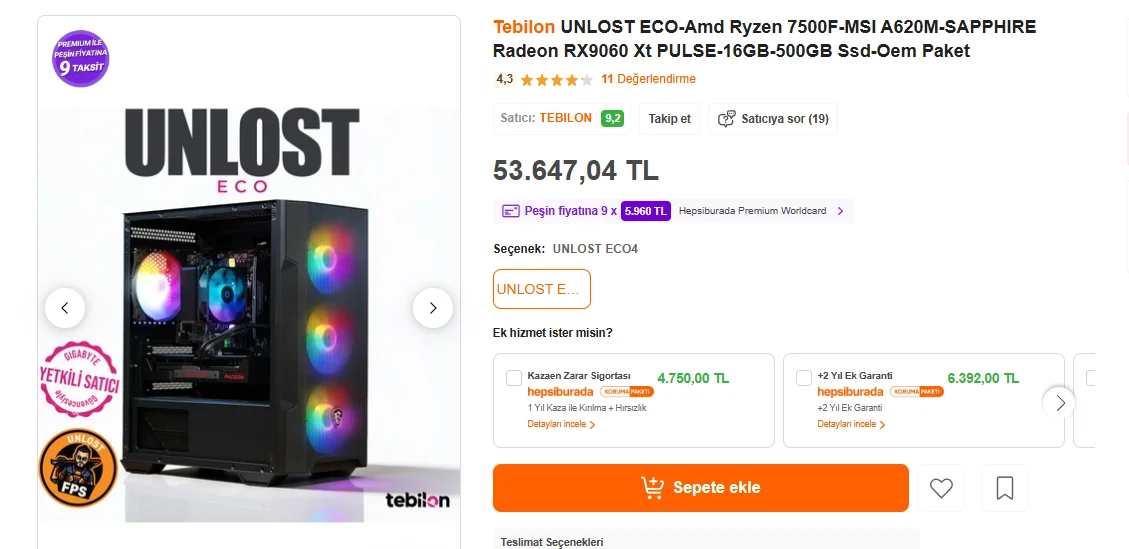This screenshot has height=549, width=1129.
Task: Click the bookmark save-to-list icon
Action: [1005, 488]
